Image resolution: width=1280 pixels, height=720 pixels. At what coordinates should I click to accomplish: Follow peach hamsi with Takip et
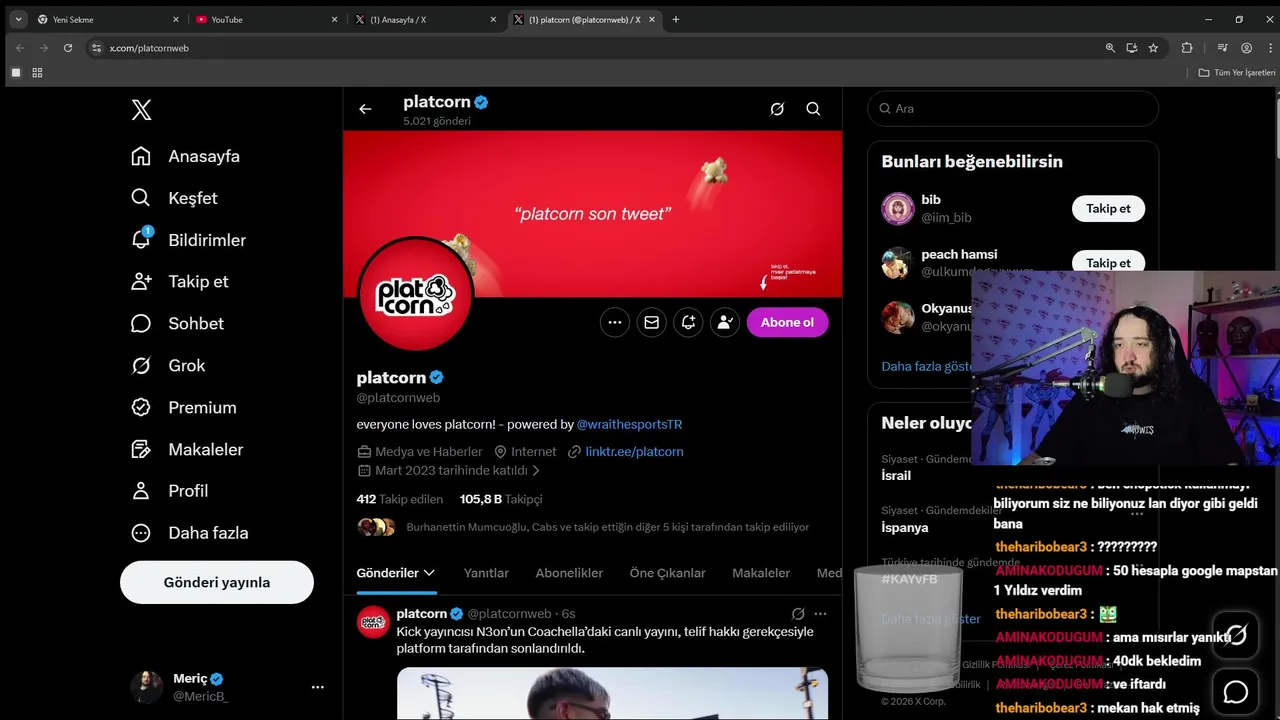click(1108, 262)
